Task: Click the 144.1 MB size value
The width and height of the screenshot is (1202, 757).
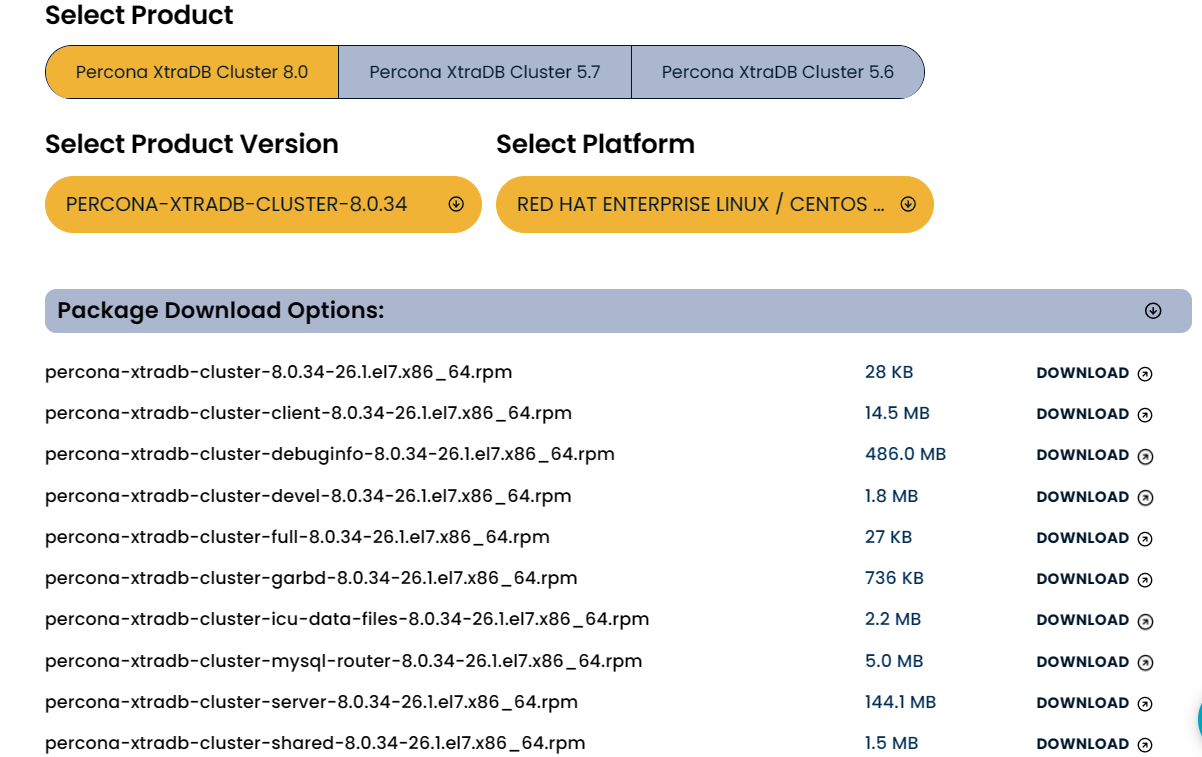Action: pos(900,702)
